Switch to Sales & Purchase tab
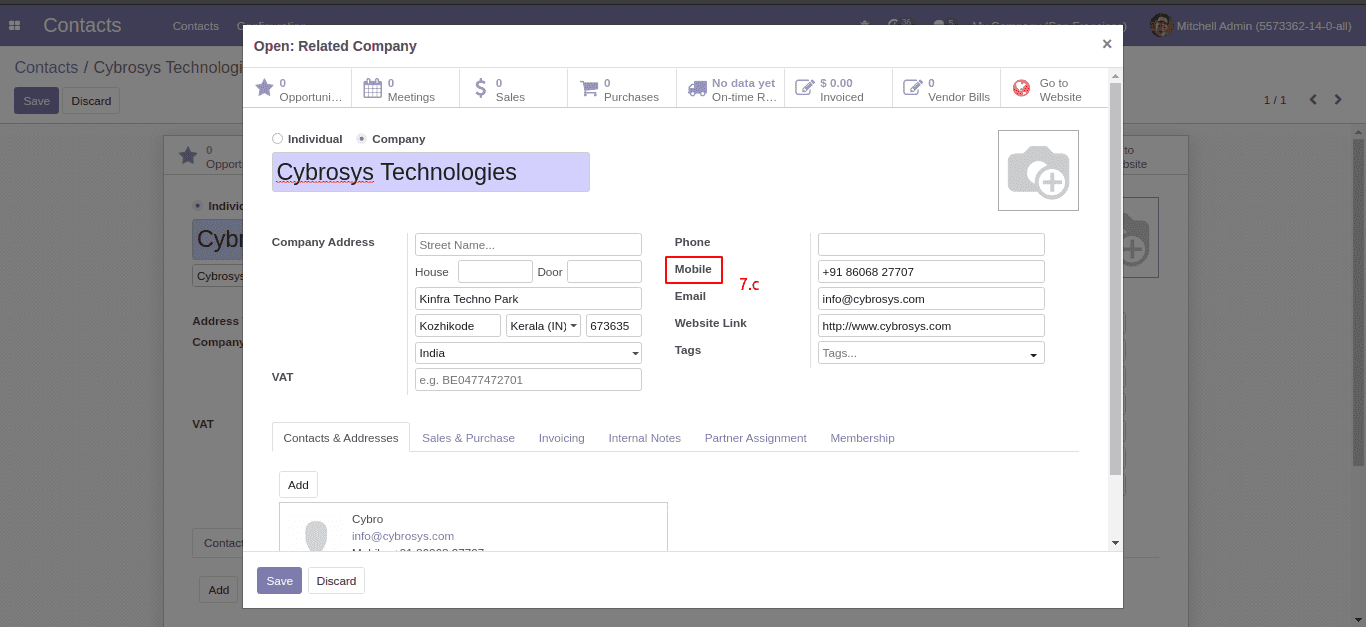 (x=468, y=438)
